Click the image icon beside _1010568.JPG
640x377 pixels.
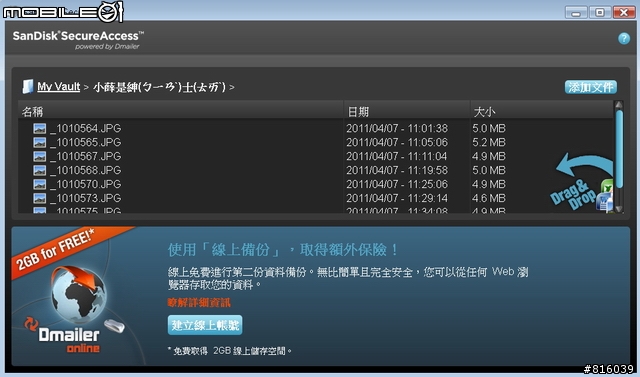coord(40,170)
